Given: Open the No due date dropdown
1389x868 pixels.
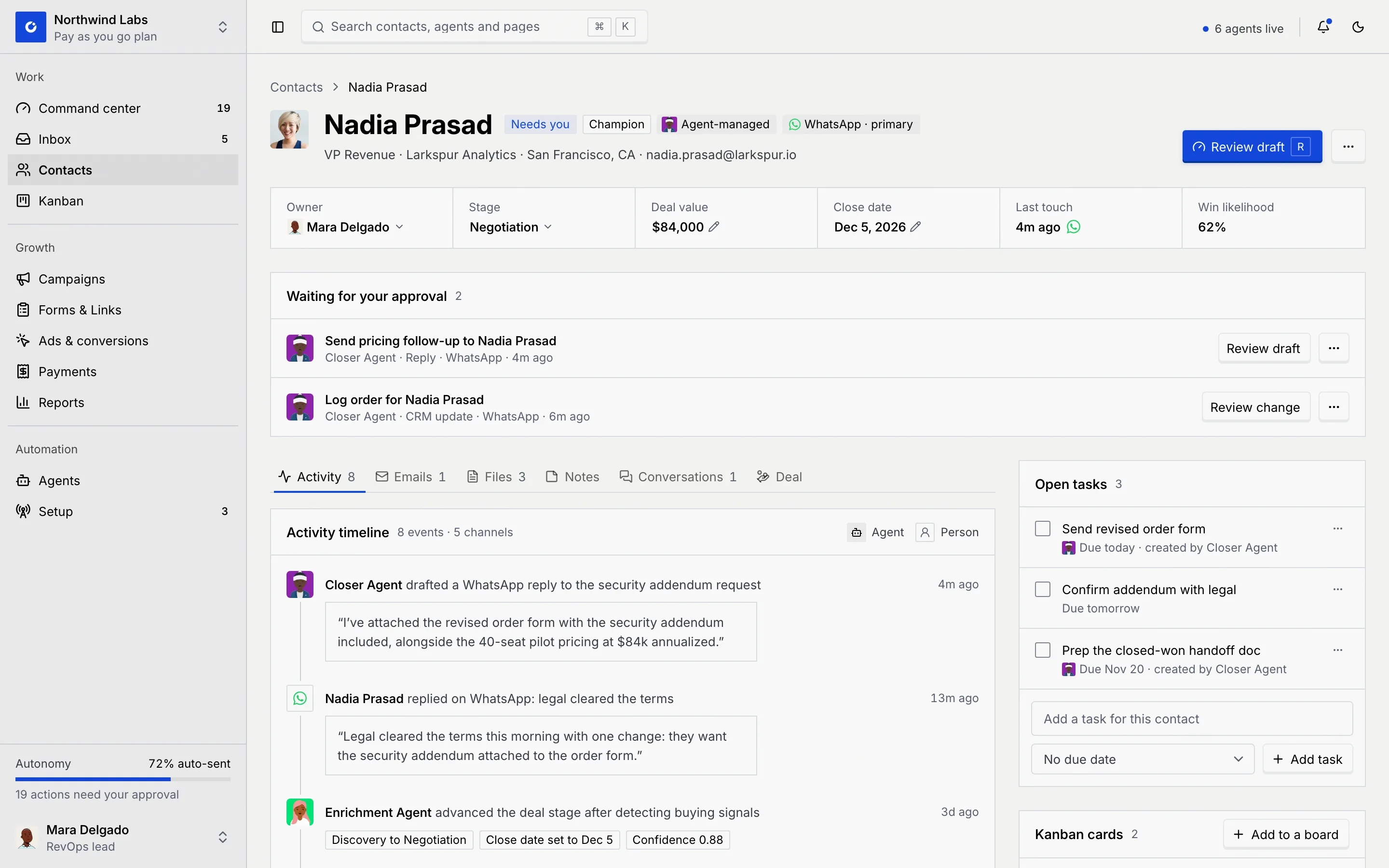Looking at the screenshot, I should (1142, 759).
